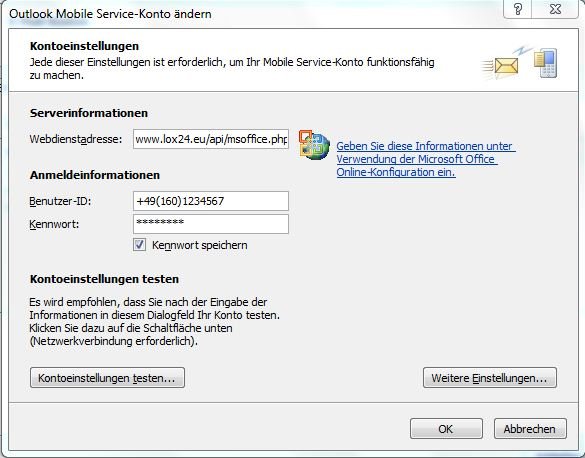Click the 'Es wird empfohlen' description paragraph

click(154, 321)
